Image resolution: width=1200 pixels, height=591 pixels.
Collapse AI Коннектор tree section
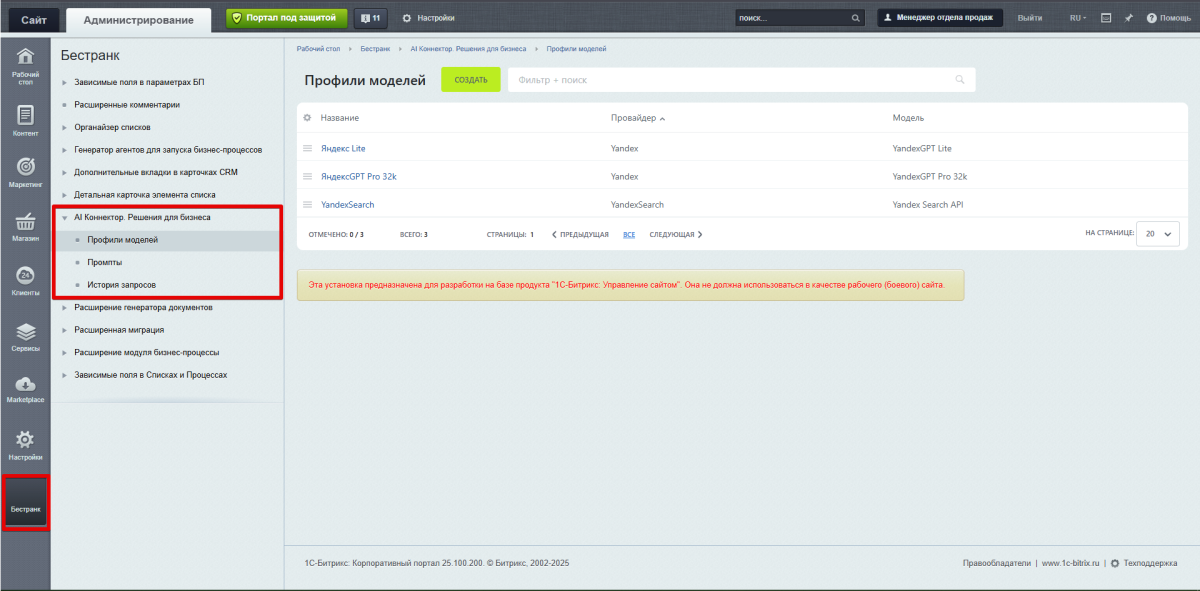pos(65,217)
